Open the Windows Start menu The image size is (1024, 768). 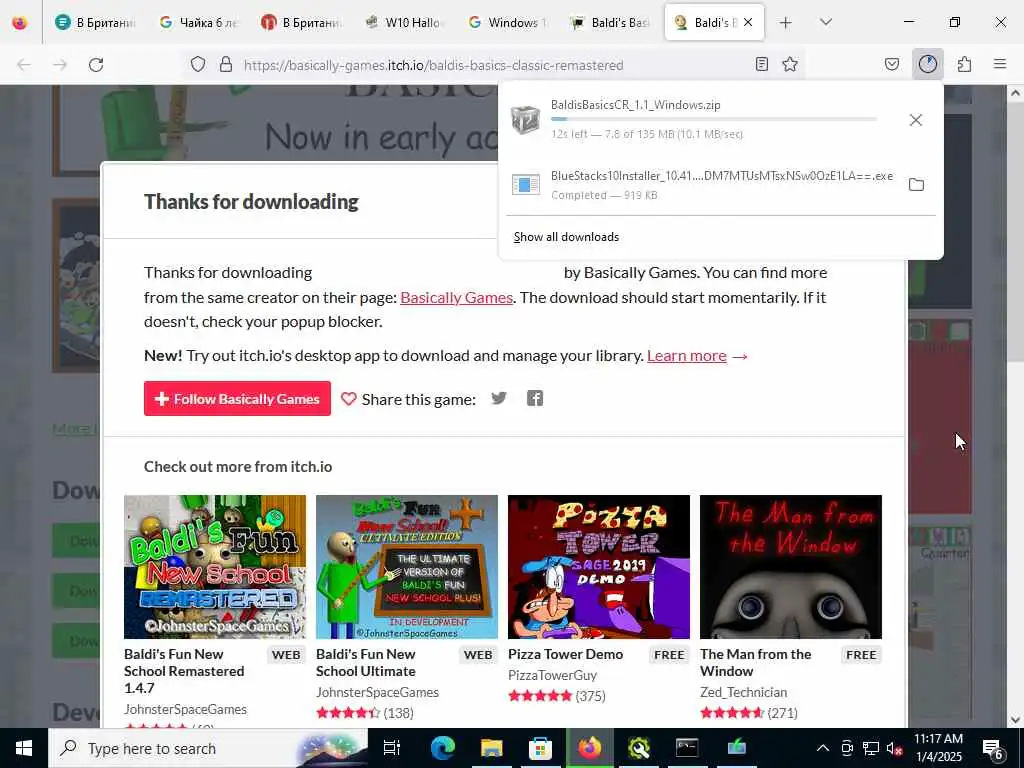[24, 748]
